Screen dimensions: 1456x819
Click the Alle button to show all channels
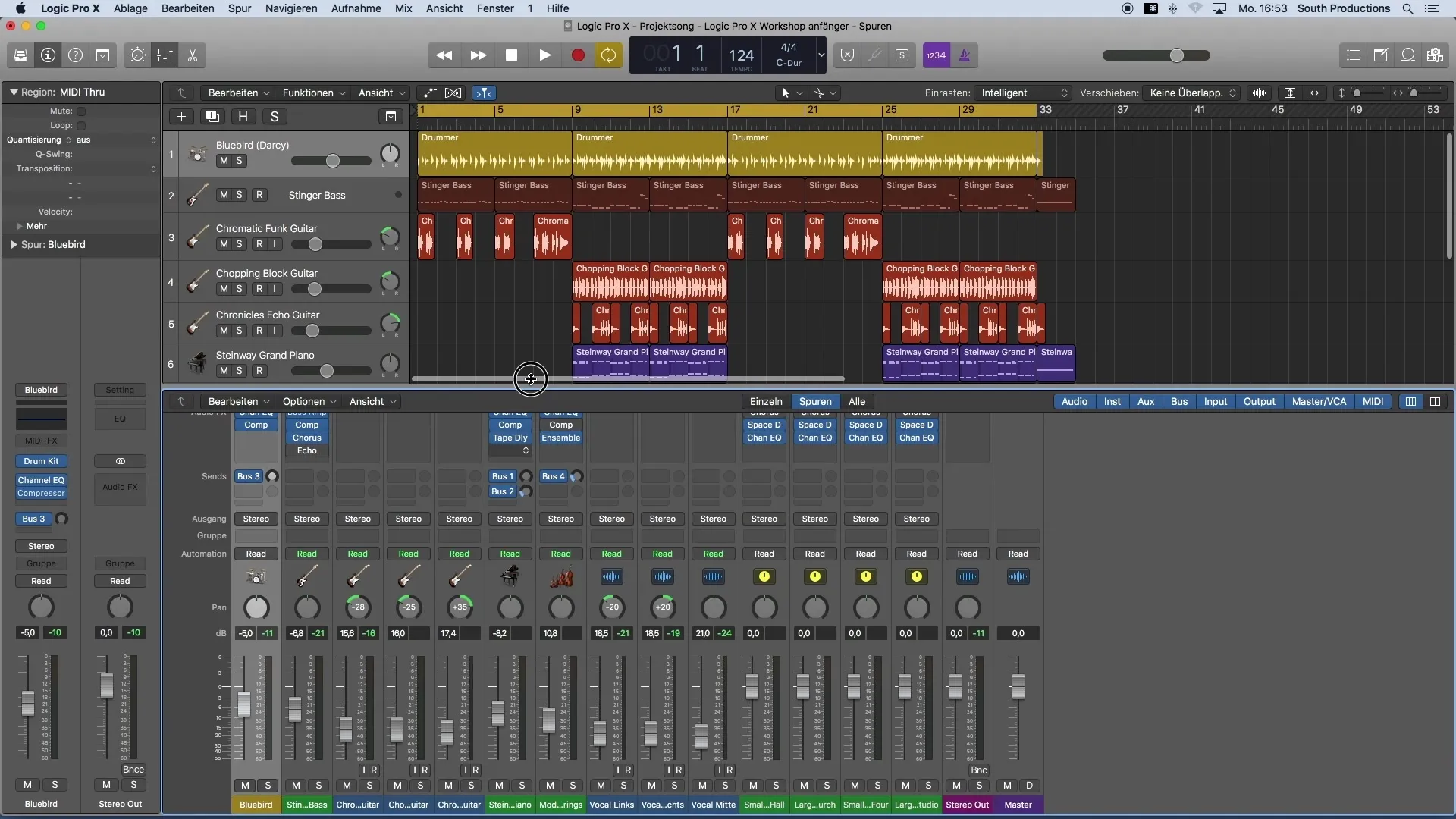[857, 402]
